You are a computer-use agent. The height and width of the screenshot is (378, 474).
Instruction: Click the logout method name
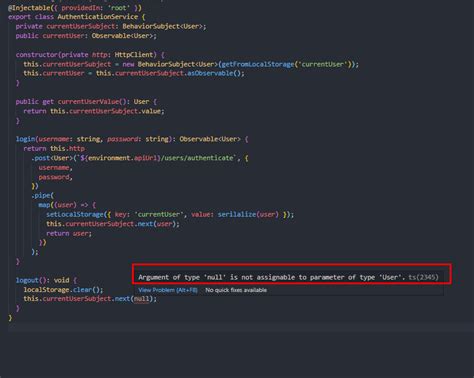(x=27, y=280)
